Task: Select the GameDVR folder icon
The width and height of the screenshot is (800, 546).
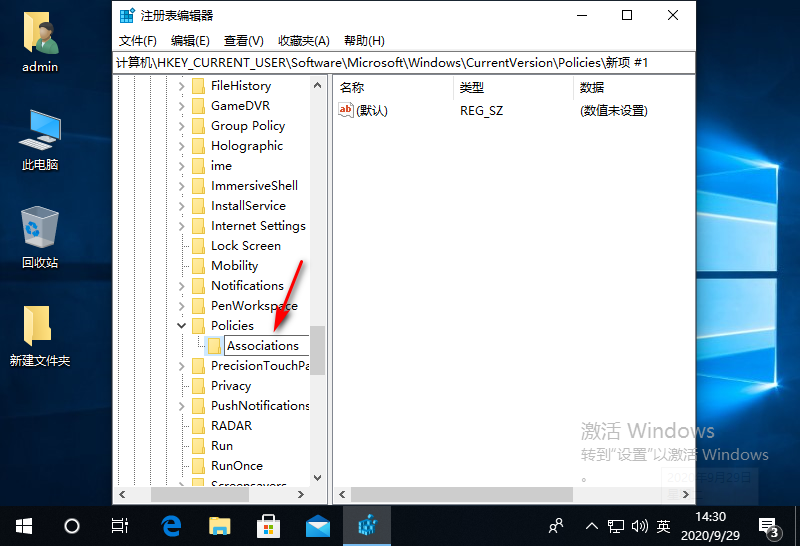Action: tap(198, 106)
